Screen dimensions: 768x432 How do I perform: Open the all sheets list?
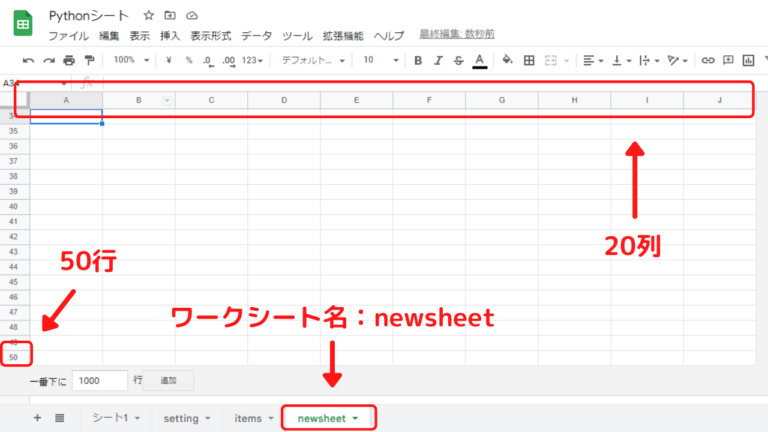coord(59,418)
